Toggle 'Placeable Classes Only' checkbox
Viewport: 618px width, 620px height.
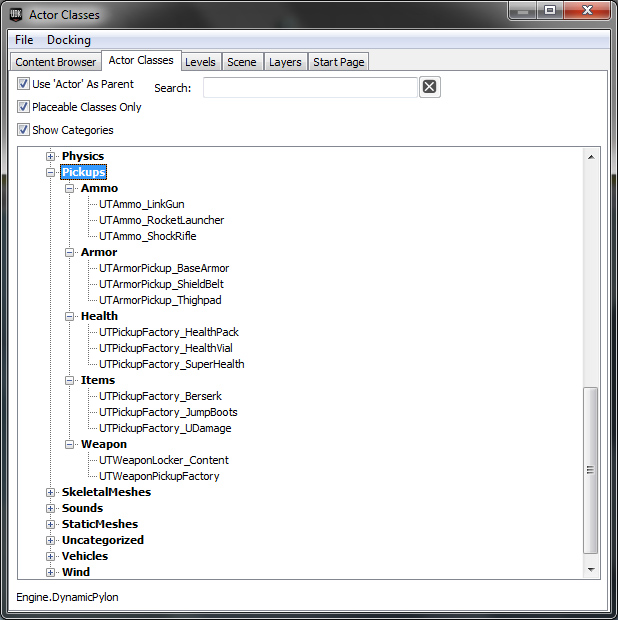(x=23, y=107)
